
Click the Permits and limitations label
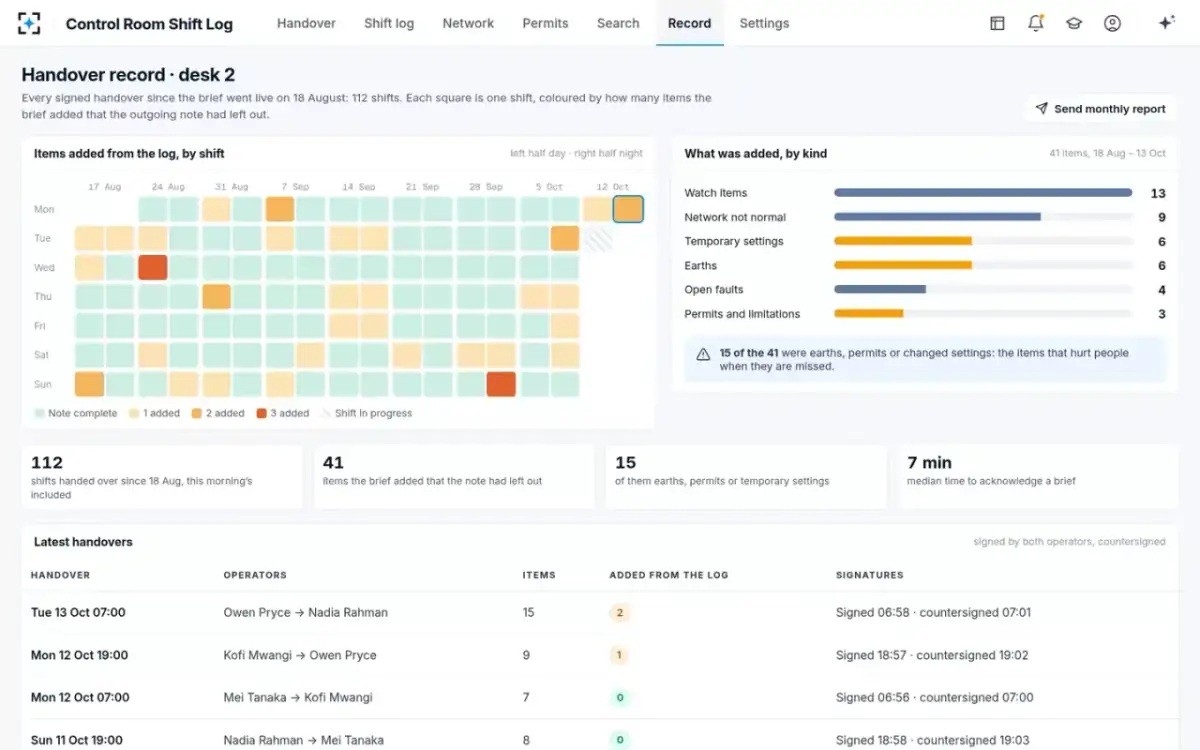coord(742,314)
